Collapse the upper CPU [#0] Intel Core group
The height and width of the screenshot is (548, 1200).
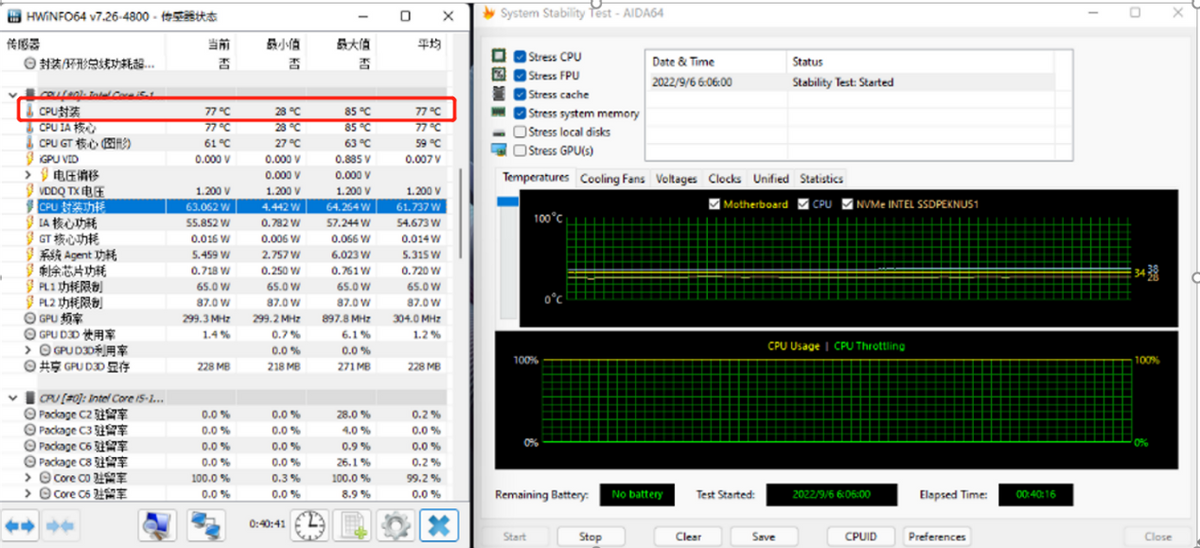point(12,96)
